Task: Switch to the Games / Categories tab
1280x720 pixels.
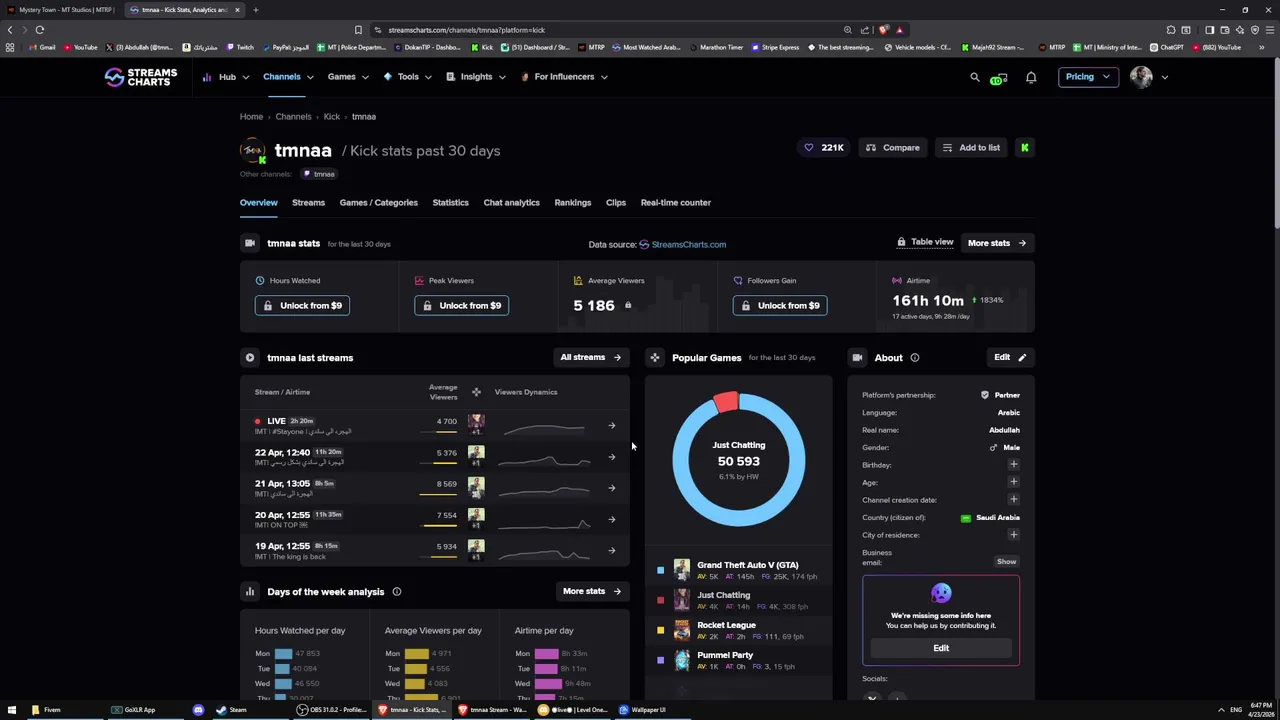Action: click(378, 203)
